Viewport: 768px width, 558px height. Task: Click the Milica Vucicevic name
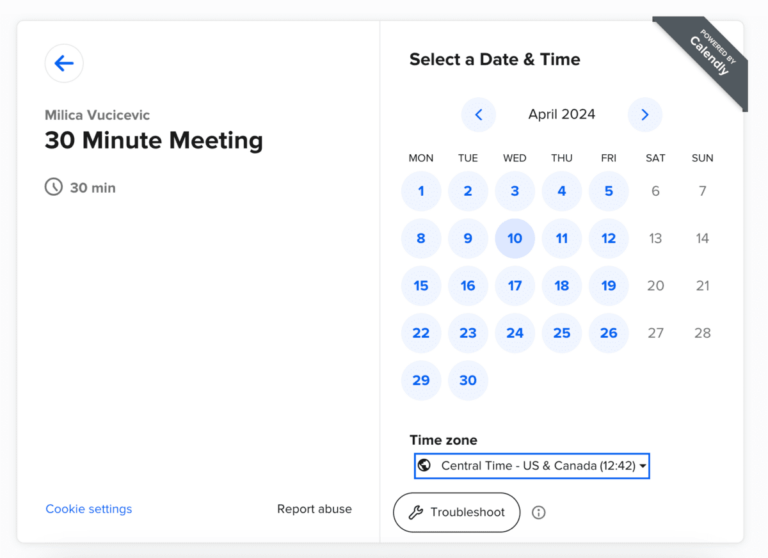coord(97,115)
